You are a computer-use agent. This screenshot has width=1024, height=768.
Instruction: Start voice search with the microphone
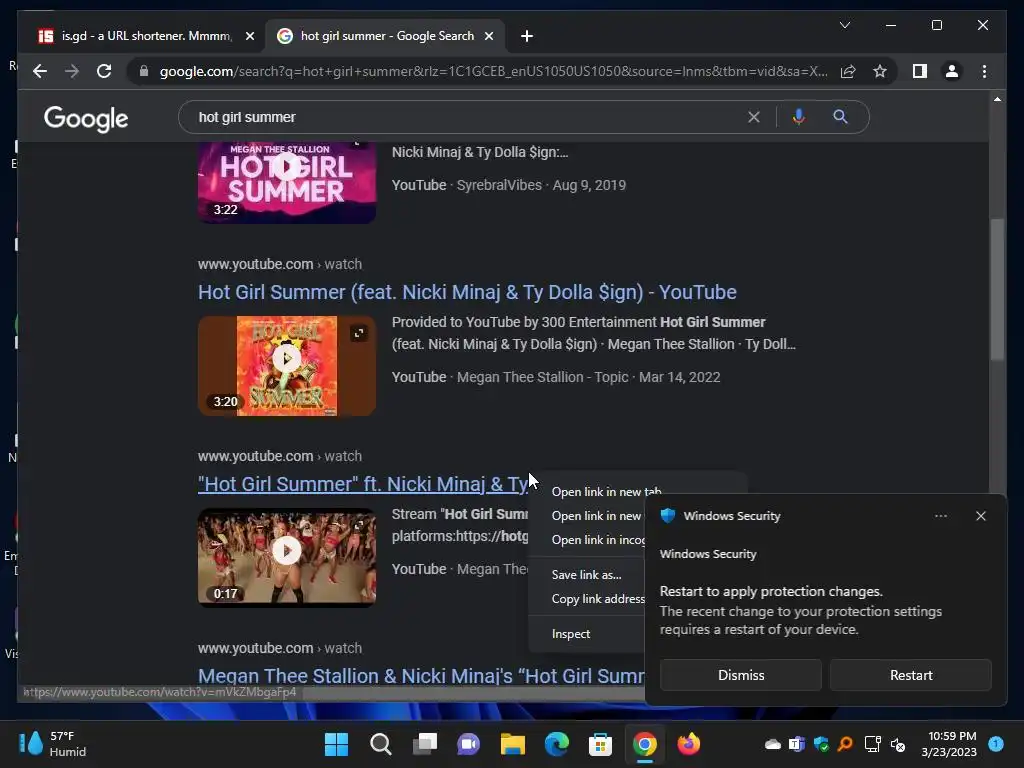pos(798,117)
